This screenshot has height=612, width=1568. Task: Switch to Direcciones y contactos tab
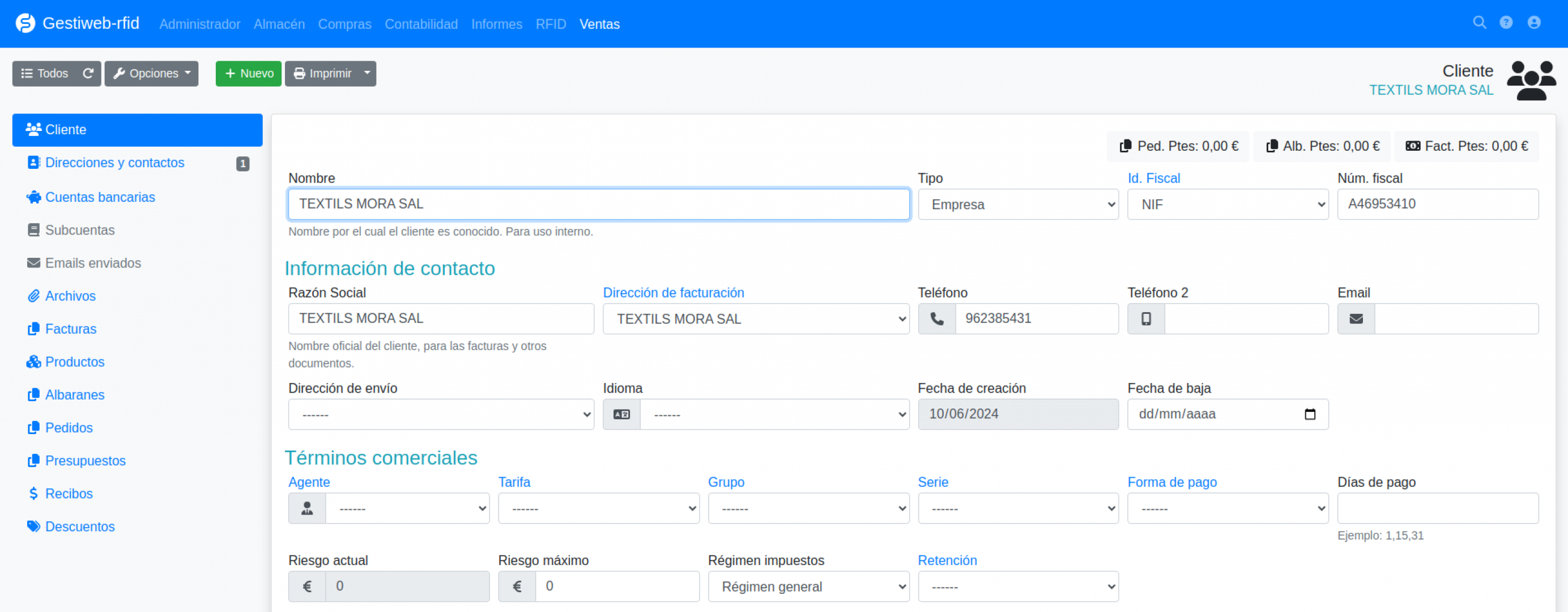[x=114, y=163]
